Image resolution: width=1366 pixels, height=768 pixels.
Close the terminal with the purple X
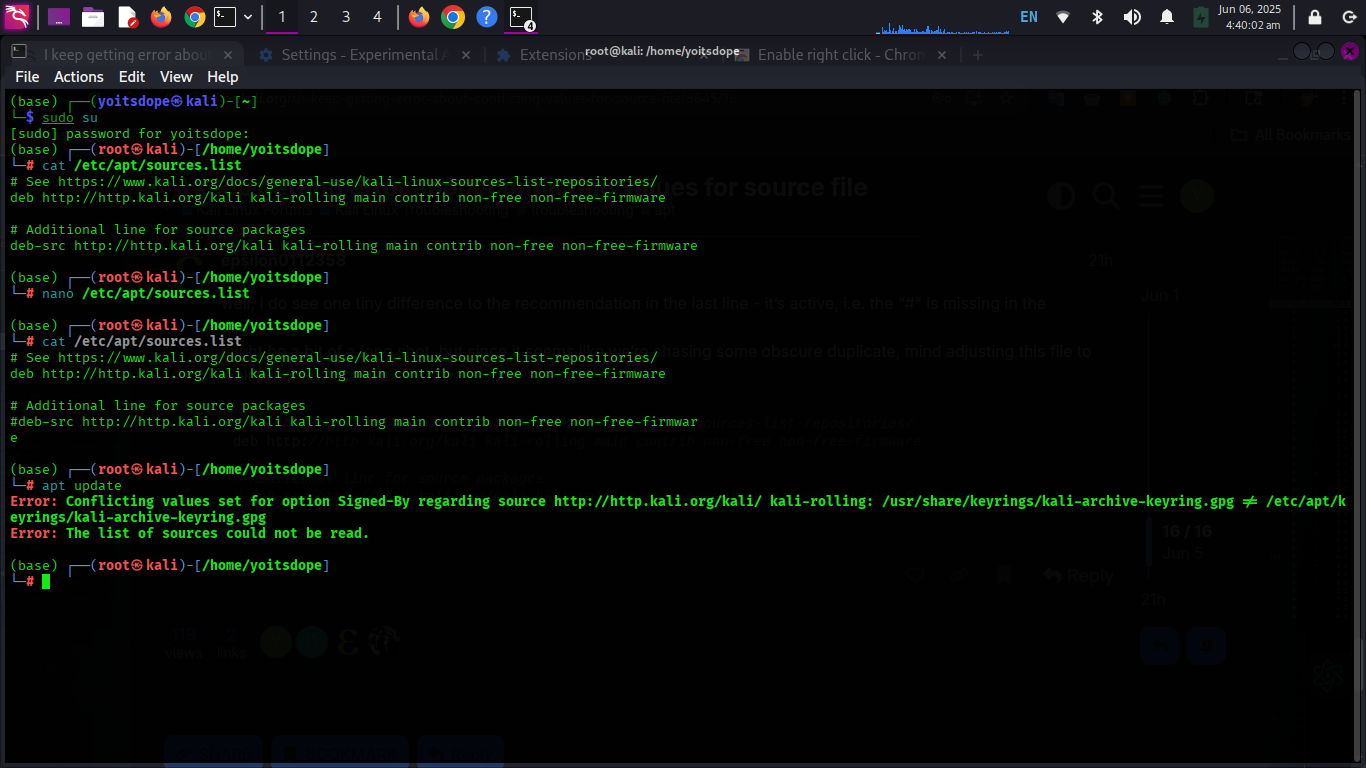coord(1349,51)
